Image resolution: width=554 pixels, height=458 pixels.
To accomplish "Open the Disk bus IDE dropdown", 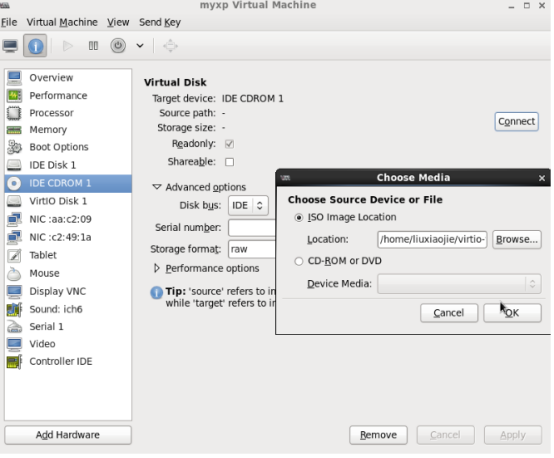I will (x=248, y=206).
